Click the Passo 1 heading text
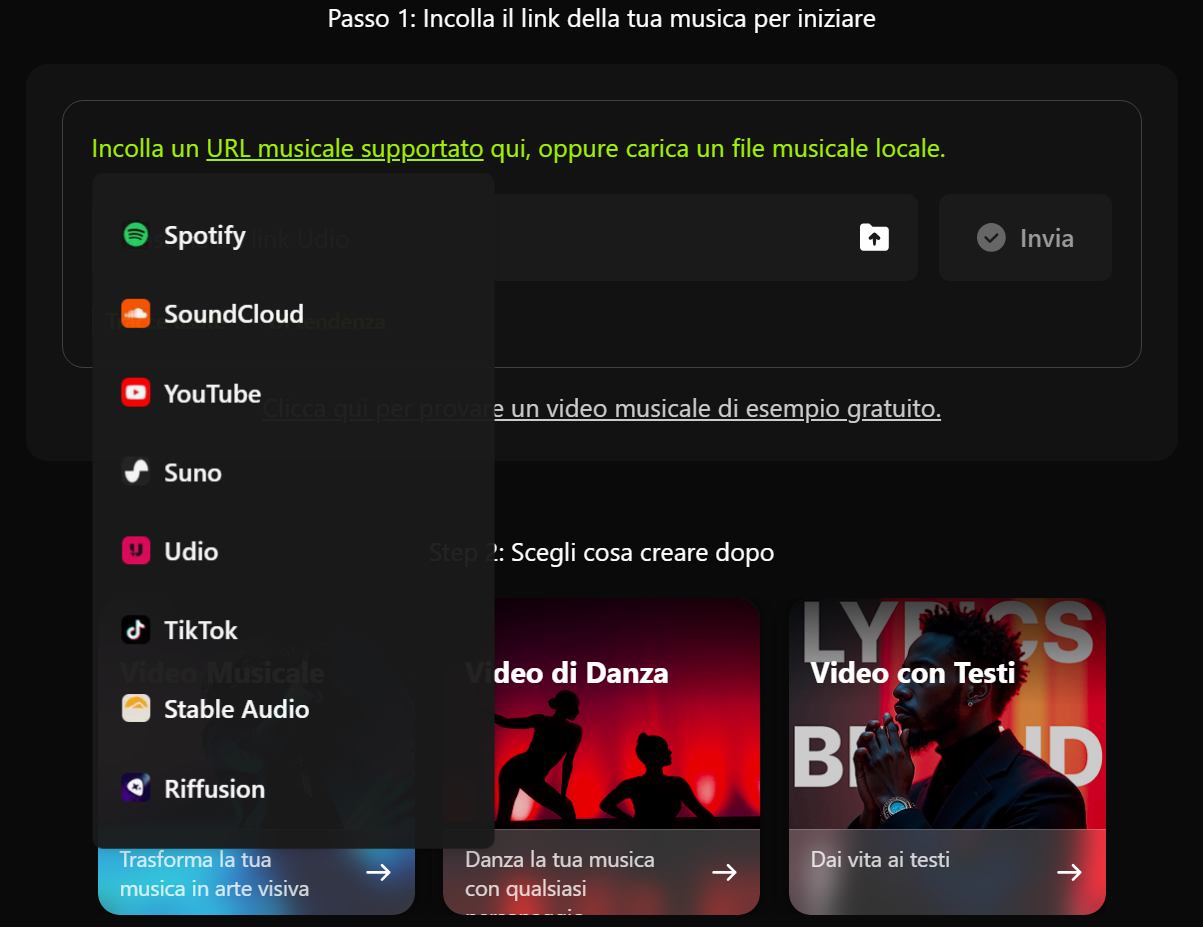The image size is (1203, 927). [602, 18]
